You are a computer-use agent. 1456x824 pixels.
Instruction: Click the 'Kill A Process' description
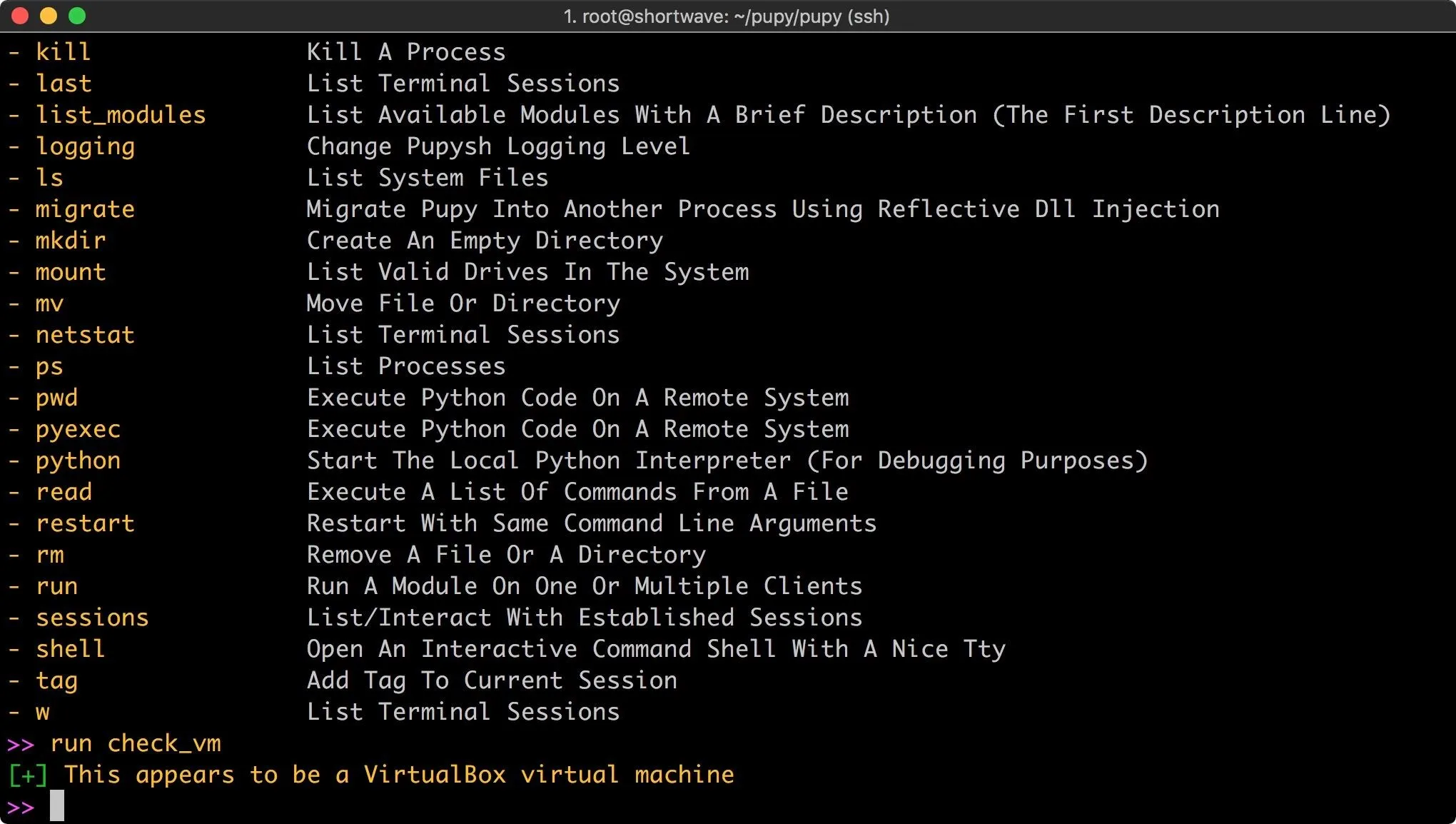(406, 52)
